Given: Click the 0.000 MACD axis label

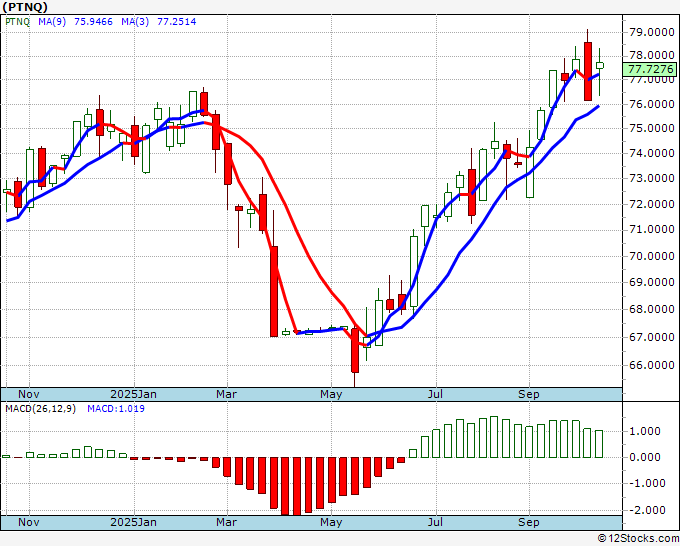Looking at the screenshot, I should click(x=644, y=458).
